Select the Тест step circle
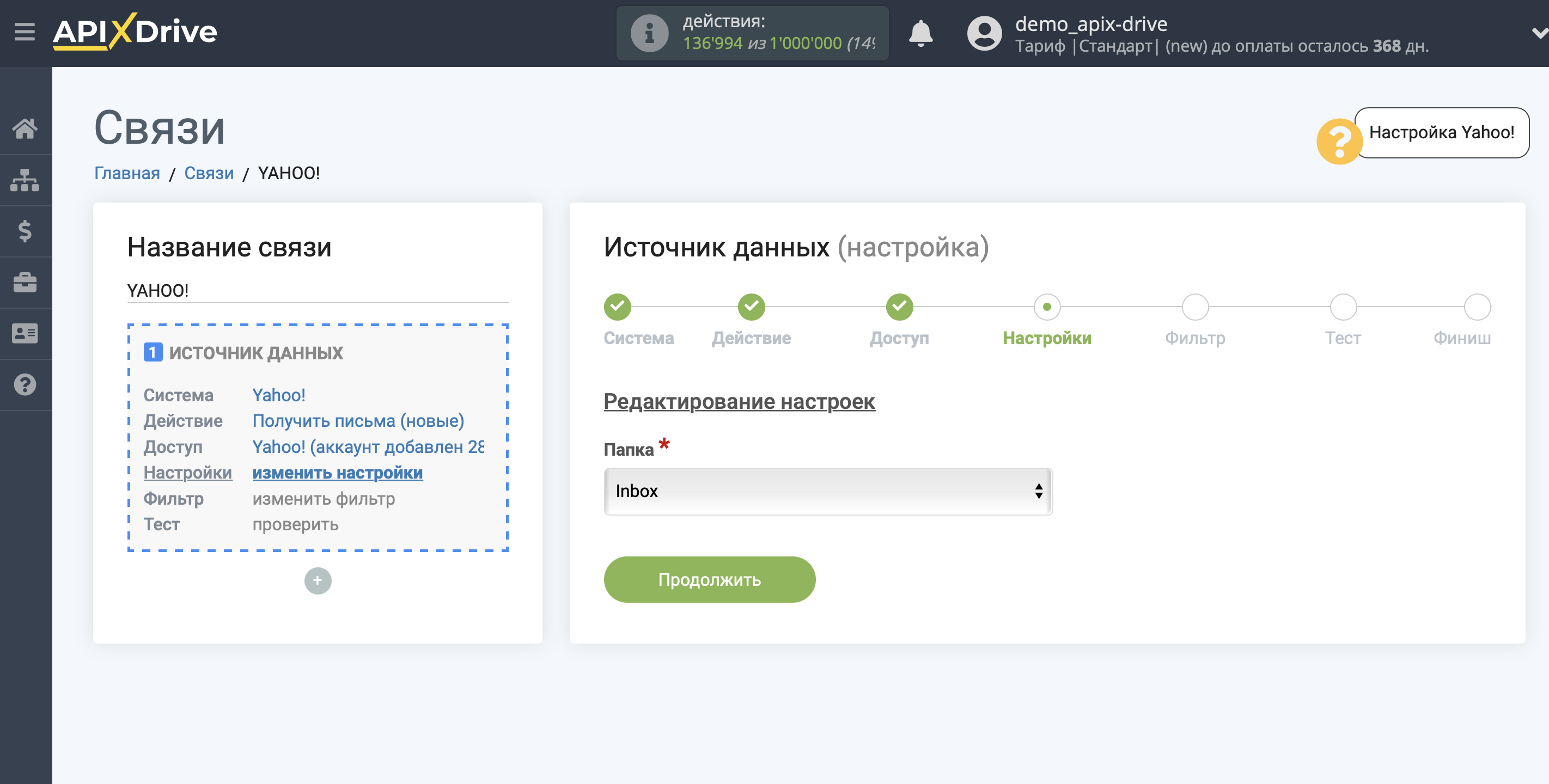 [x=1343, y=307]
